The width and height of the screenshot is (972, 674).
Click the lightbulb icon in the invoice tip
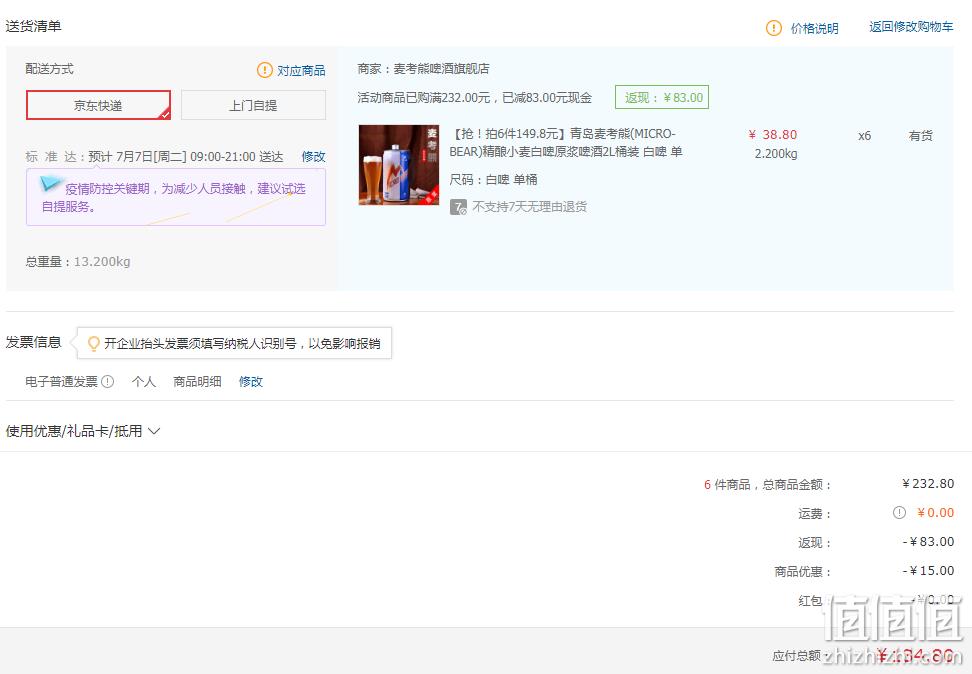(94, 344)
